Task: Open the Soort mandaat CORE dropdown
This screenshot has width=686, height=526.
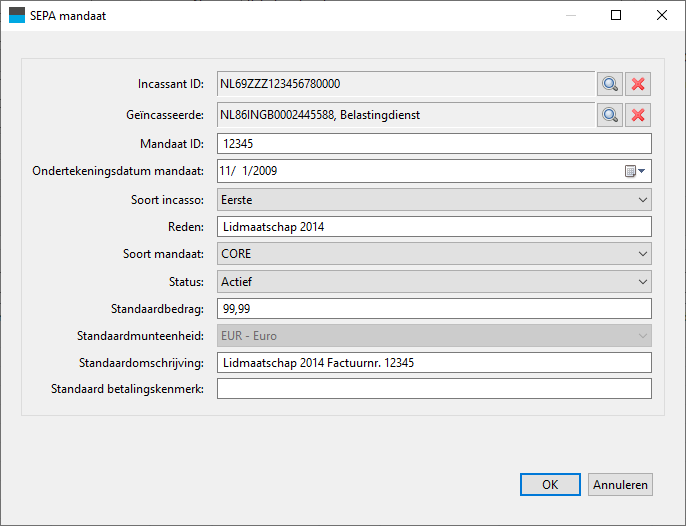Action: [x=434, y=254]
